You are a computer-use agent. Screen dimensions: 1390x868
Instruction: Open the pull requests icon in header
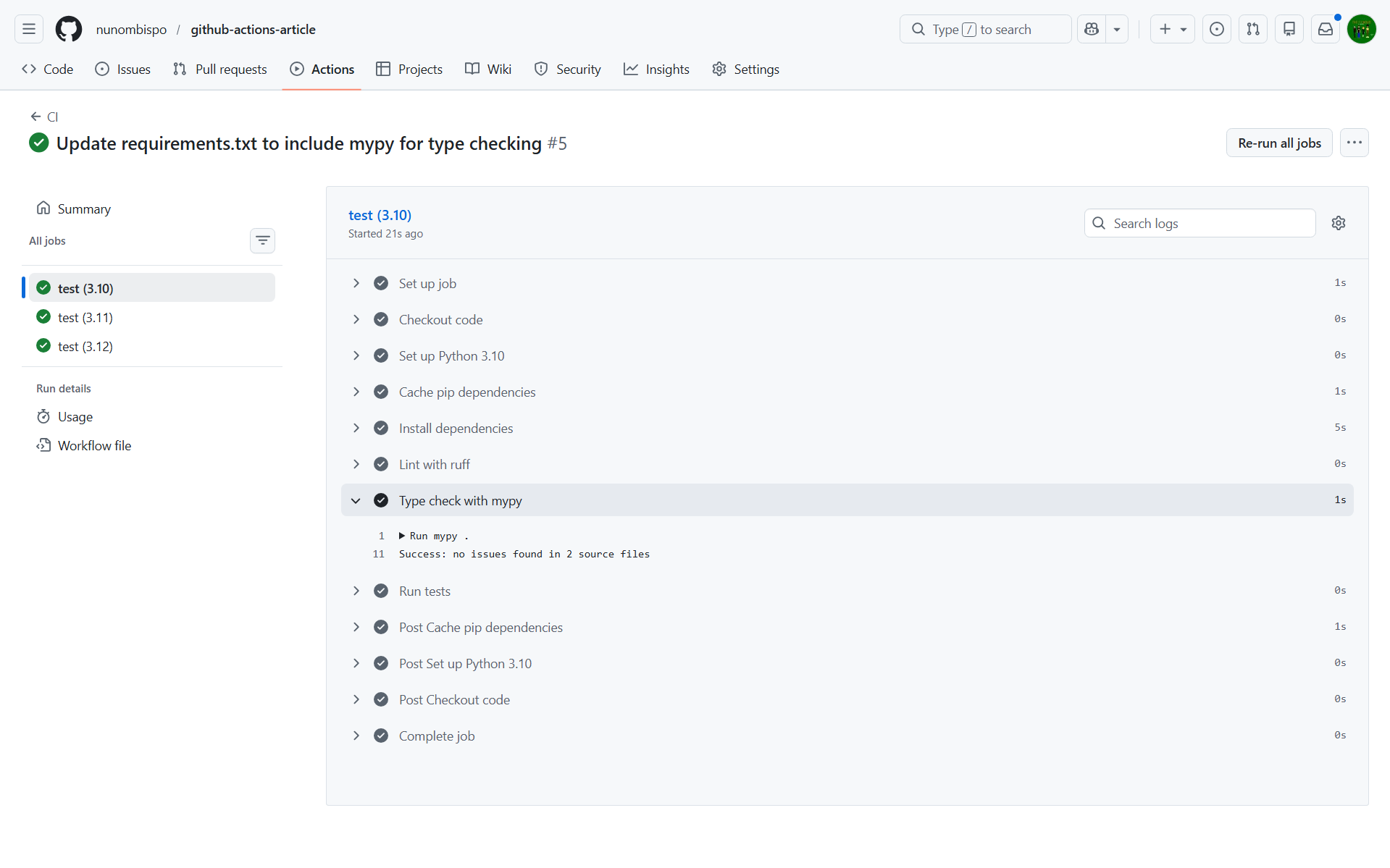(1252, 29)
